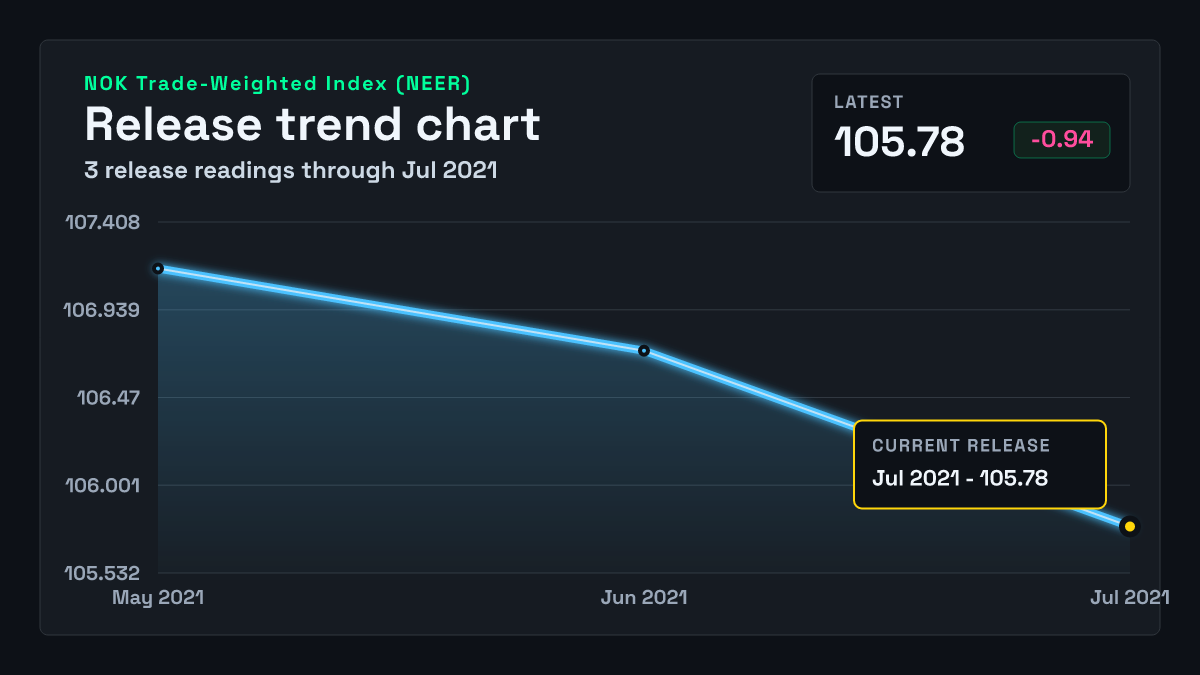This screenshot has width=1200, height=675.
Task: Click the Latest 105.78 value
Action: point(900,142)
